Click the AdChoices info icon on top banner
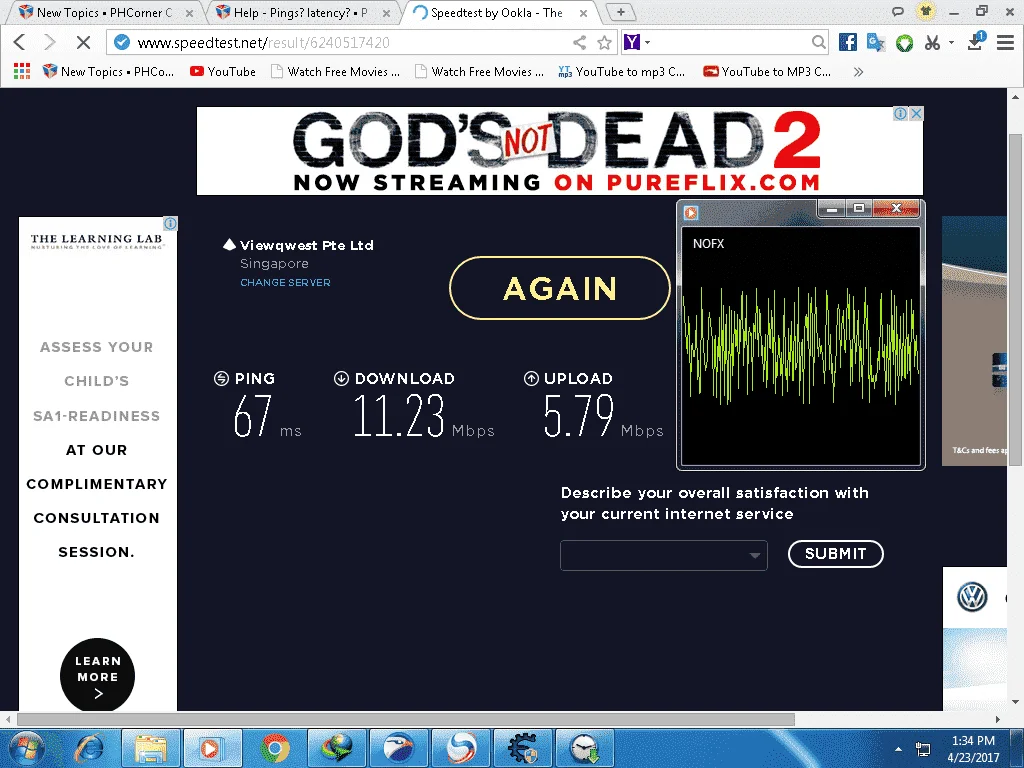The height and width of the screenshot is (768, 1024). pos(901,114)
